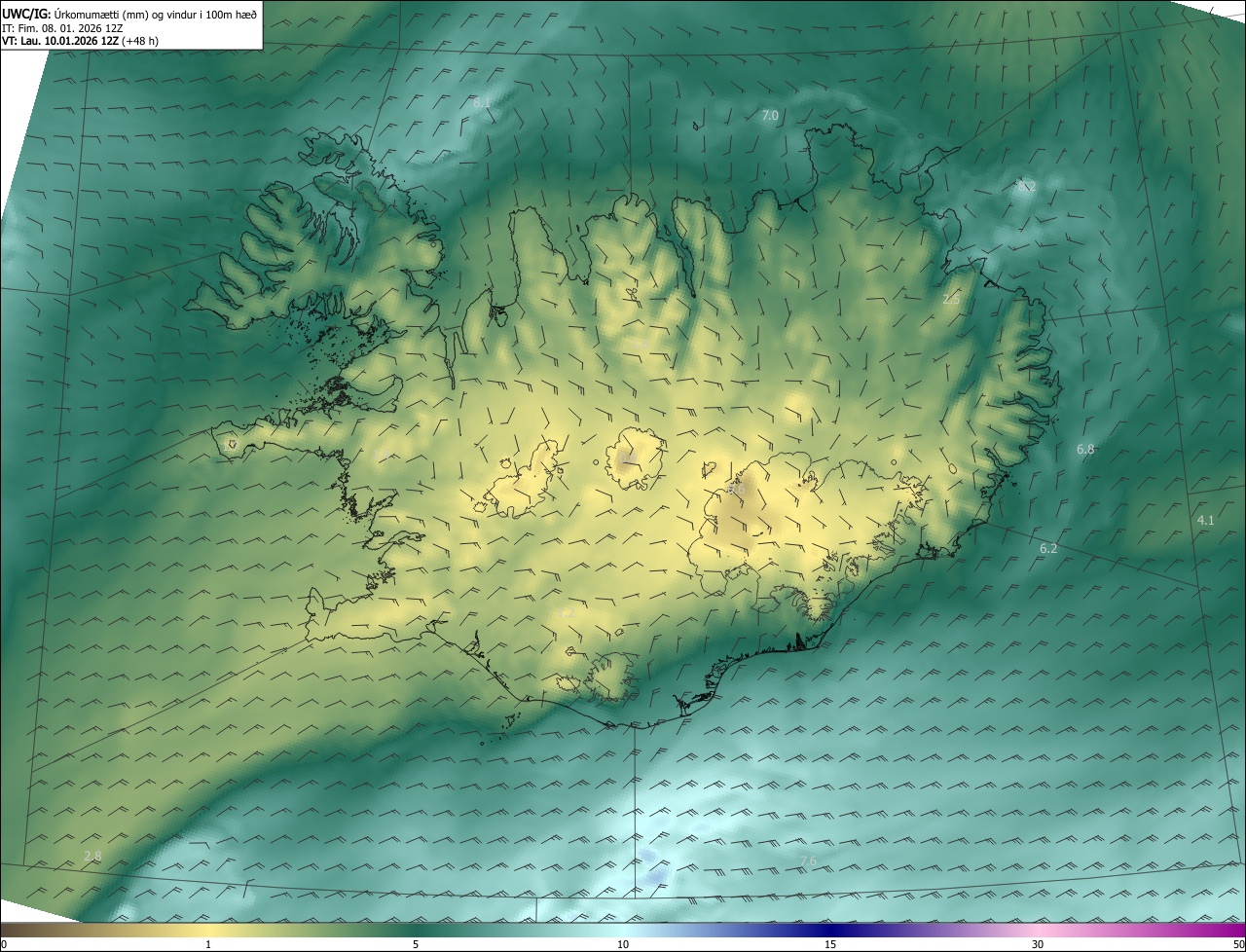Select the '4.1' value label on the map
Image resolution: width=1246 pixels, height=952 pixels.
click(x=1205, y=521)
